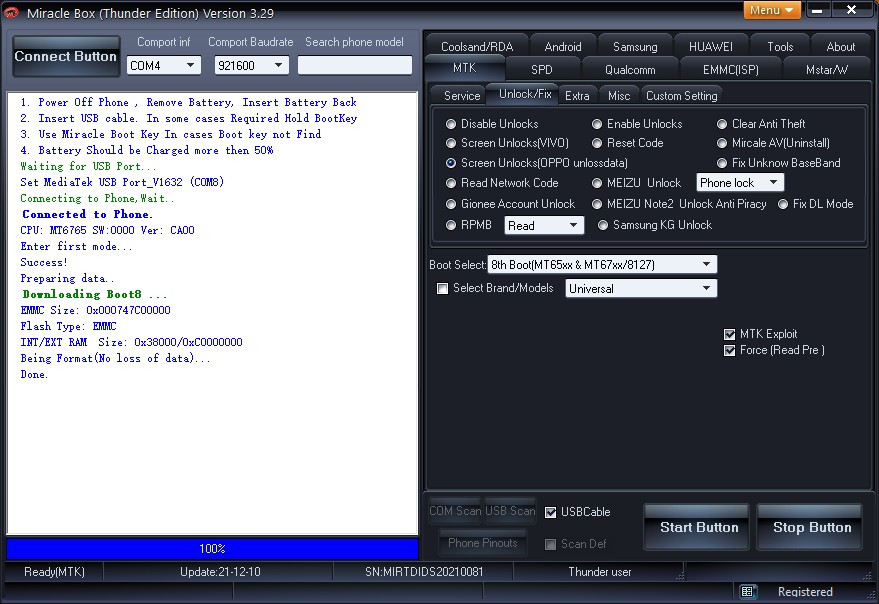This screenshot has height=604, width=879.
Task: Select the Samsung KG Unlock radio option
Action: point(603,225)
